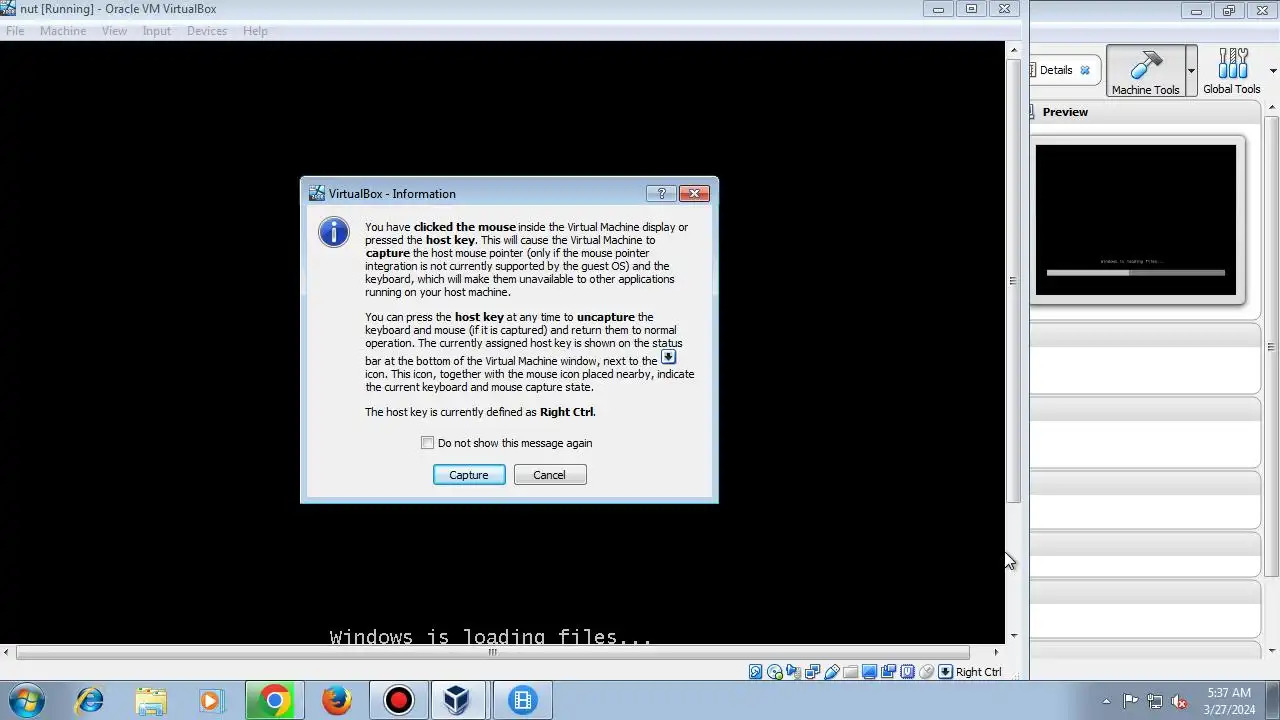The width and height of the screenshot is (1280, 720).
Task: Switch to Google Chrome on taskbar
Action: (x=274, y=701)
